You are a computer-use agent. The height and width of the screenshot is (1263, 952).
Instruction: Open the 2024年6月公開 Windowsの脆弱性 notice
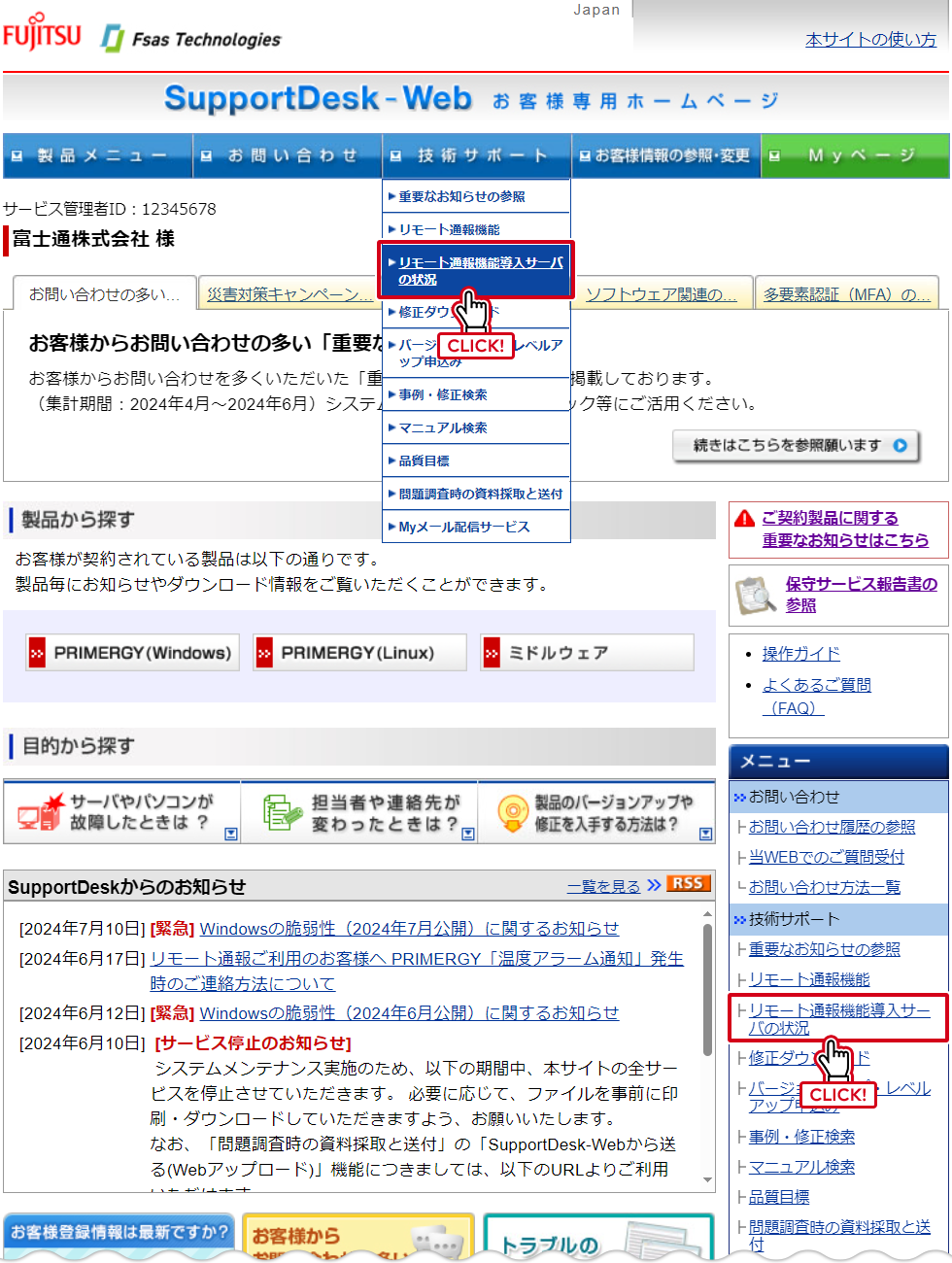click(x=409, y=1013)
